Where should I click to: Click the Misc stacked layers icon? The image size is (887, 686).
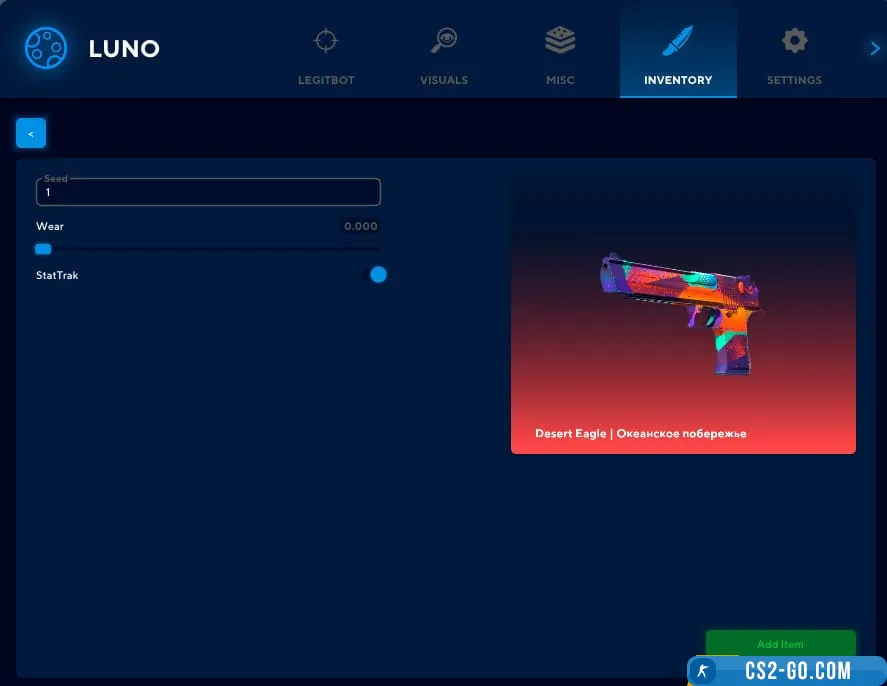560,41
